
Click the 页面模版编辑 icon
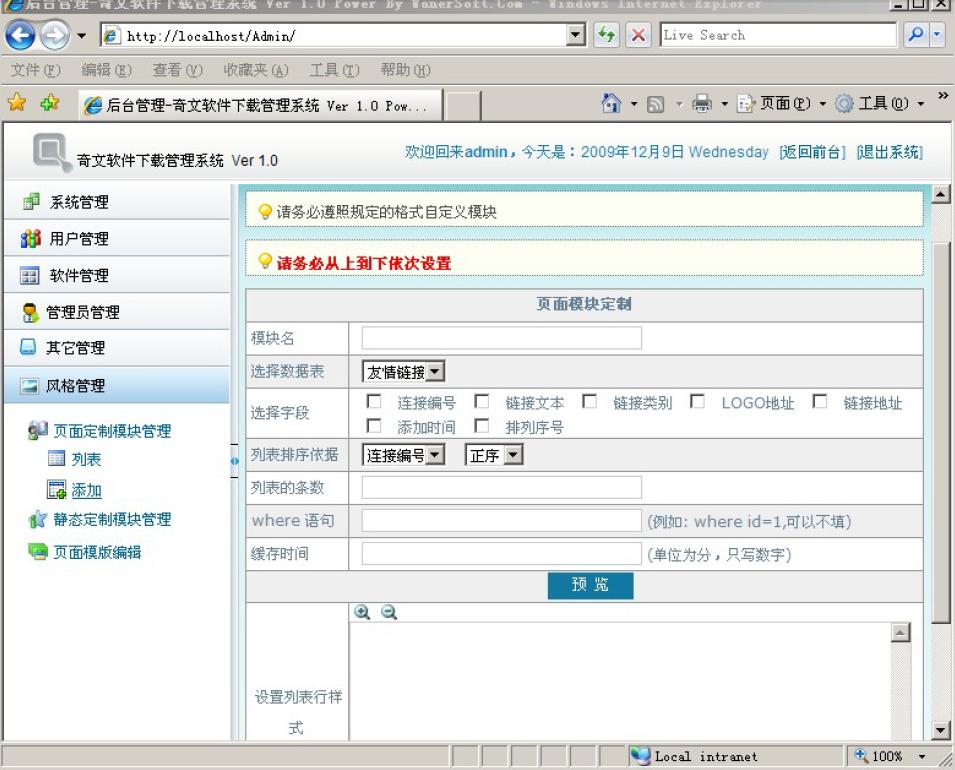(38, 552)
